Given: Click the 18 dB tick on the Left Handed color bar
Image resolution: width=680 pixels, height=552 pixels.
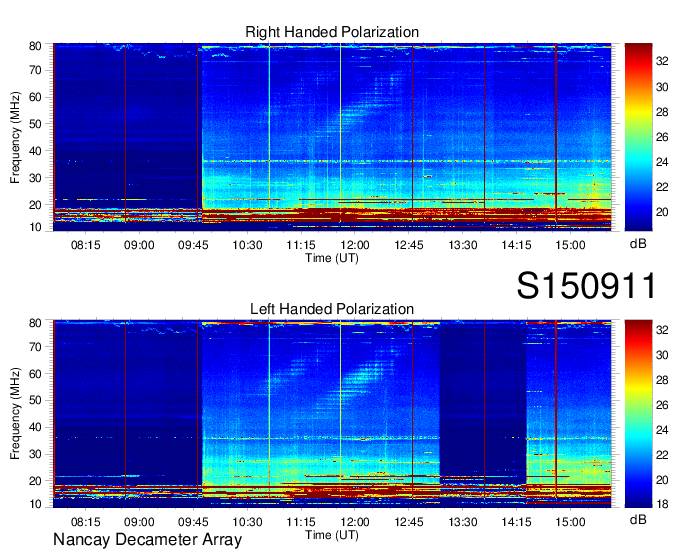Looking at the screenshot, I should [662, 504].
